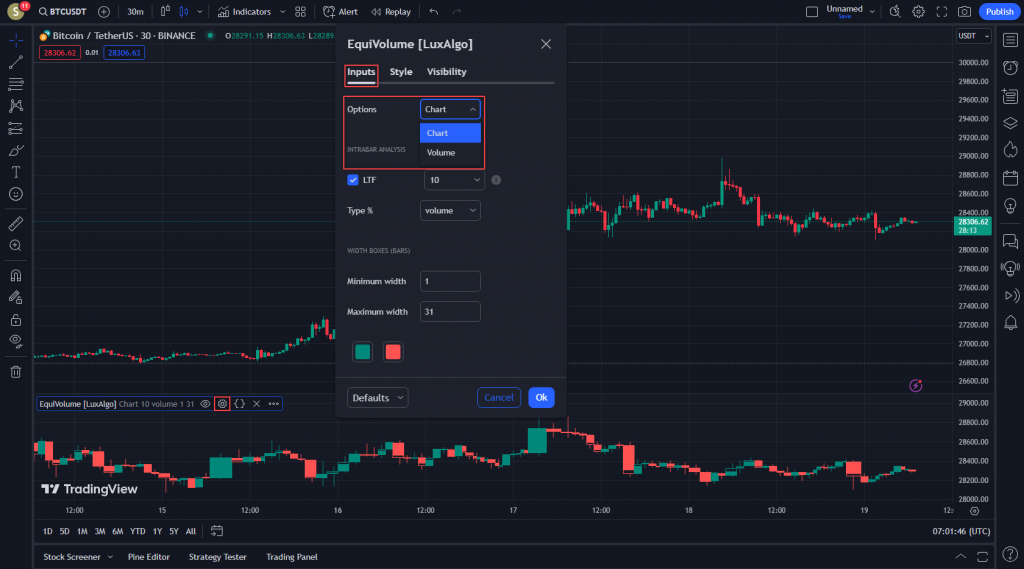Remove EquiVolume indicator with X icon
The height and width of the screenshot is (569, 1024).
click(257, 404)
